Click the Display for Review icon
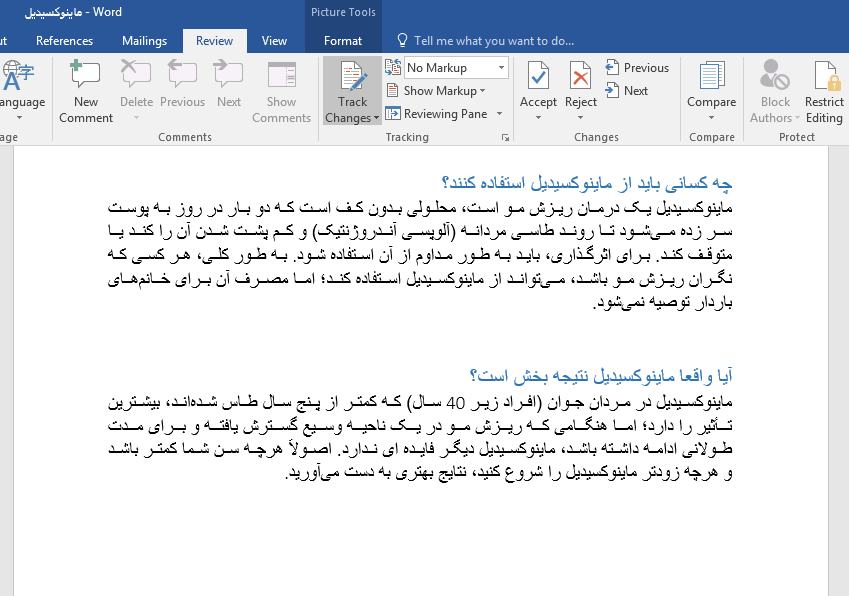The image size is (849, 596). click(x=393, y=67)
